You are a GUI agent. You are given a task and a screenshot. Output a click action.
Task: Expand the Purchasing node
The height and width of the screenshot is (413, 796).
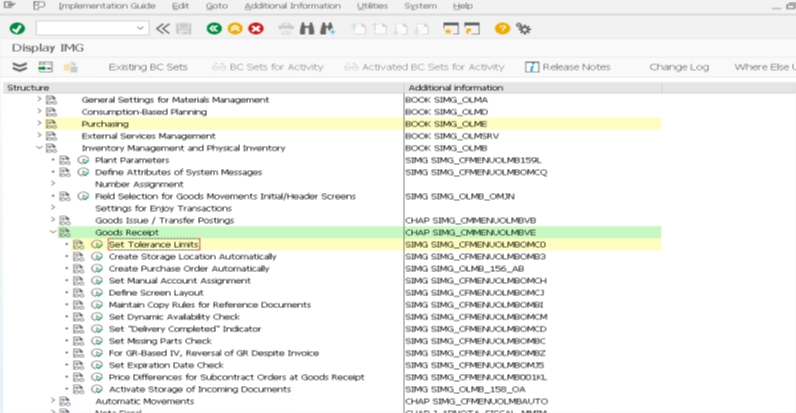click(39, 124)
